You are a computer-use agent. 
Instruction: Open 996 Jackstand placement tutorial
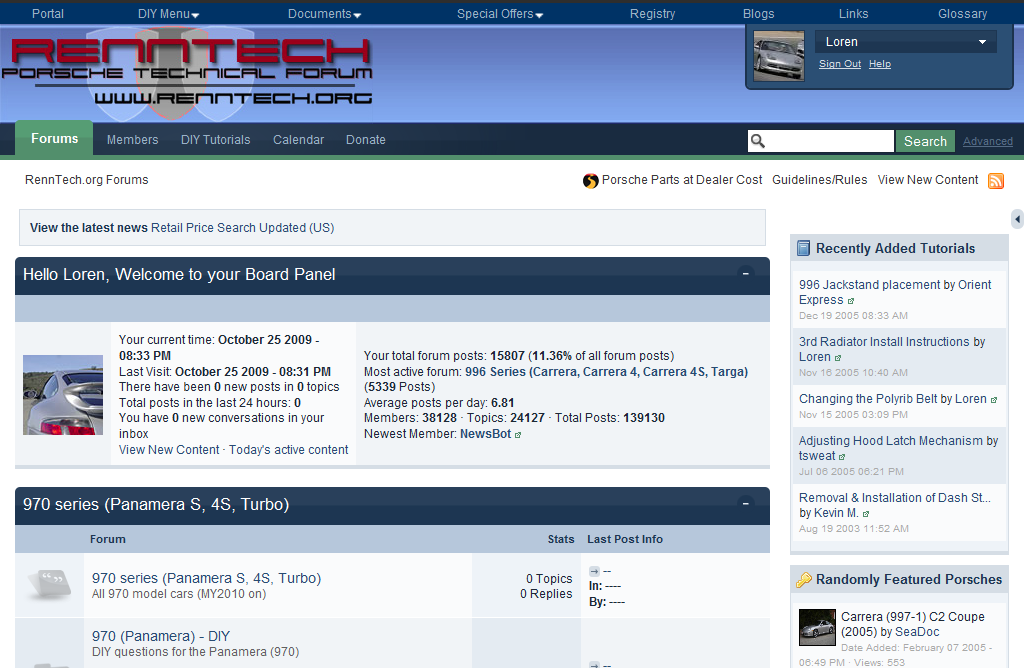tap(869, 285)
